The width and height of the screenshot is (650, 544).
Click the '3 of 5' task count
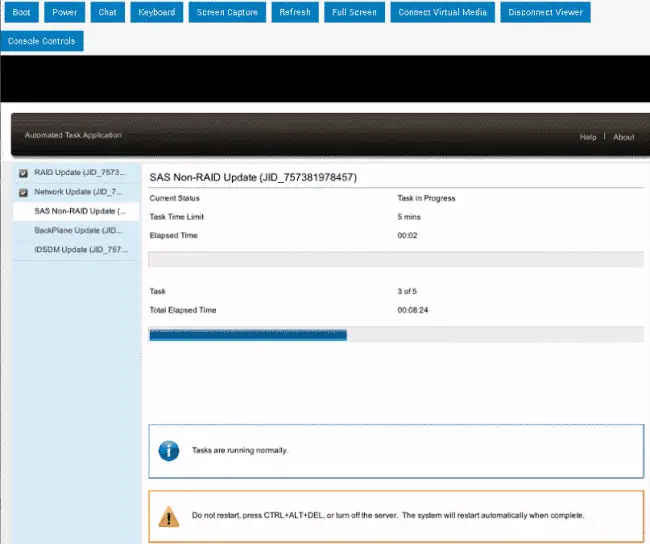click(x=407, y=291)
